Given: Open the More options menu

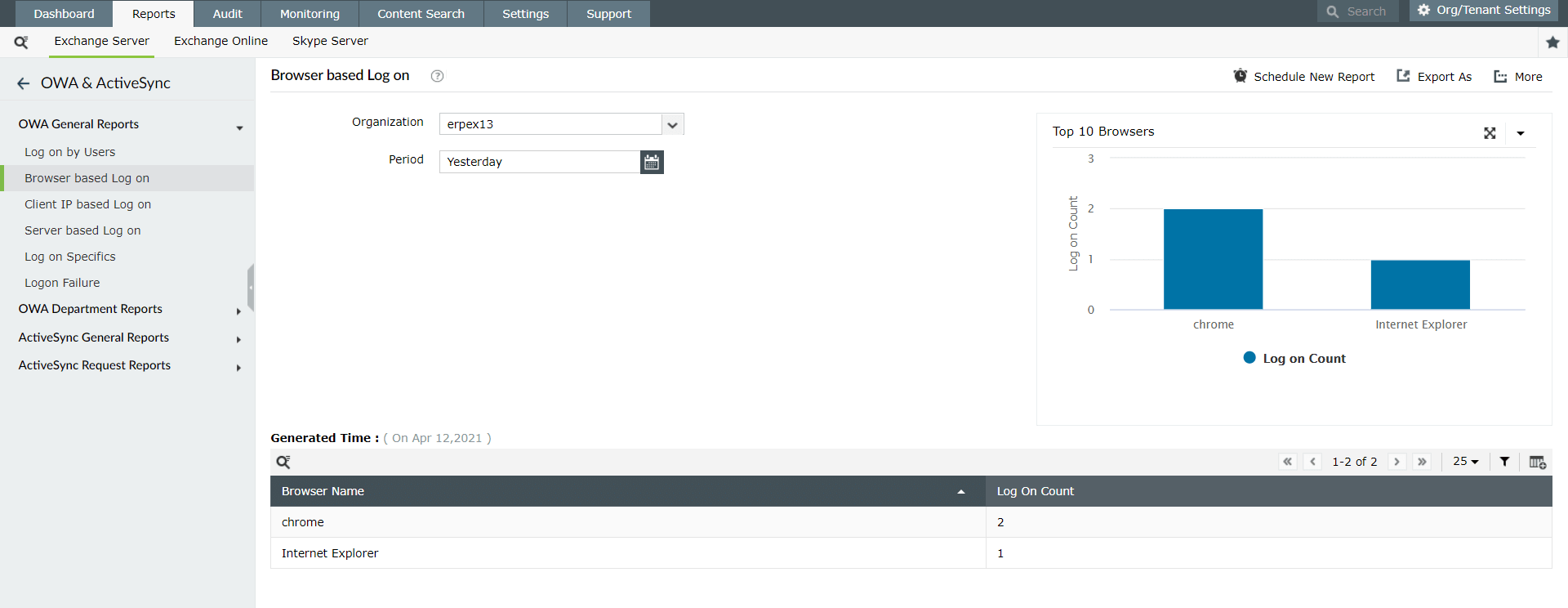Looking at the screenshot, I should [1518, 77].
